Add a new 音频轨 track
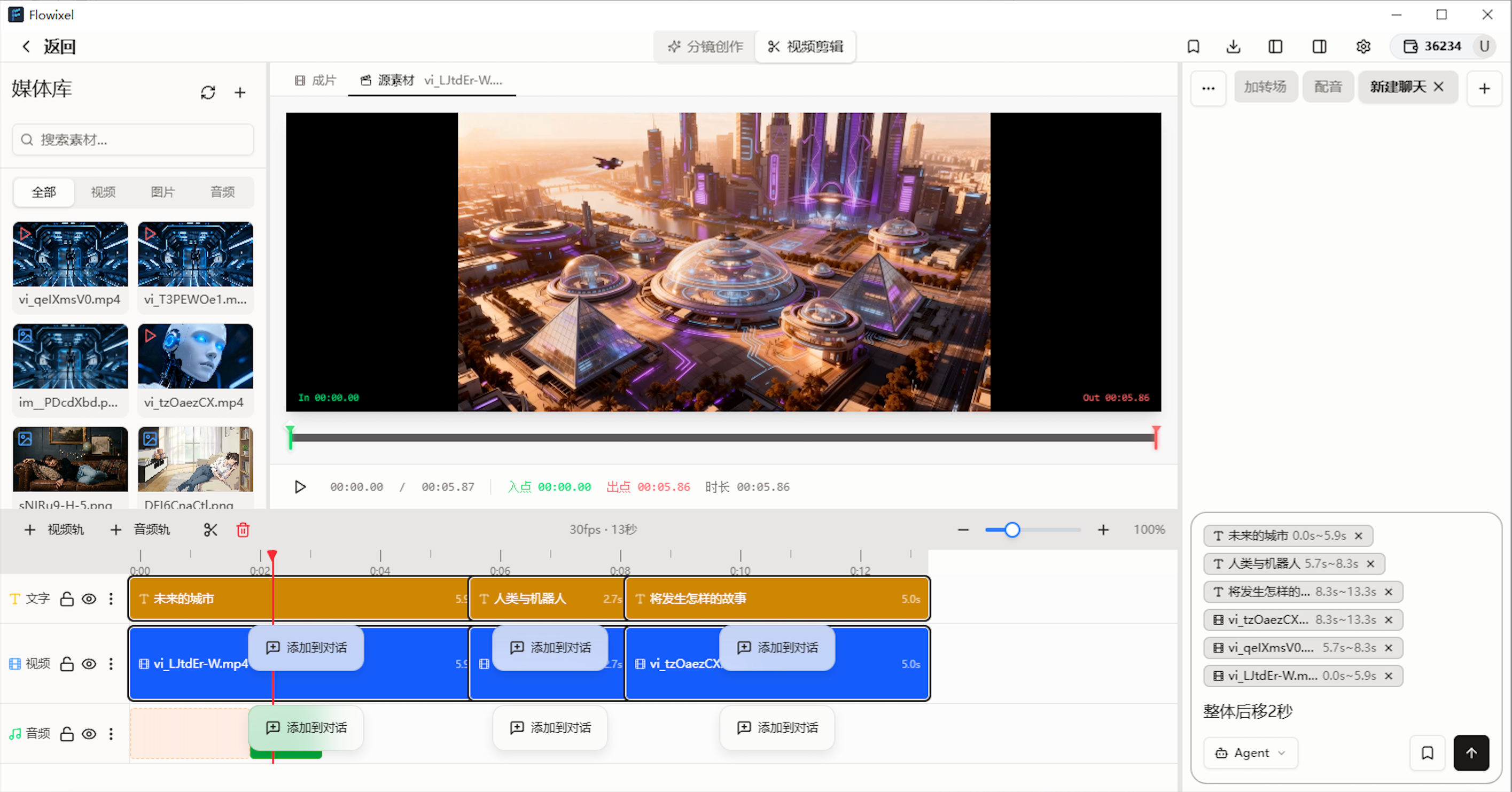The image size is (1512, 792). pyautogui.click(x=141, y=530)
